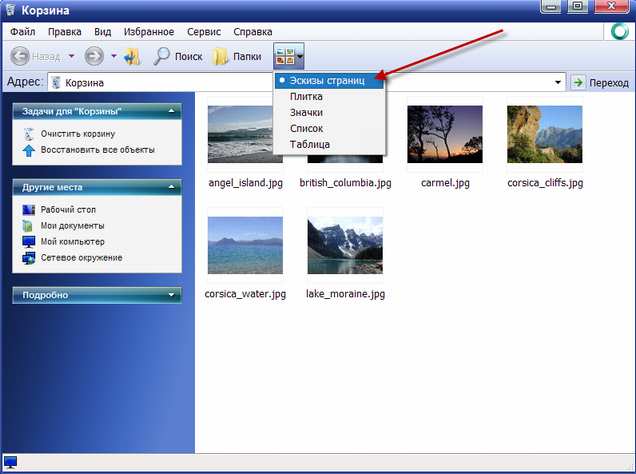Select Эскизы страниц view option

click(x=329, y=81)
